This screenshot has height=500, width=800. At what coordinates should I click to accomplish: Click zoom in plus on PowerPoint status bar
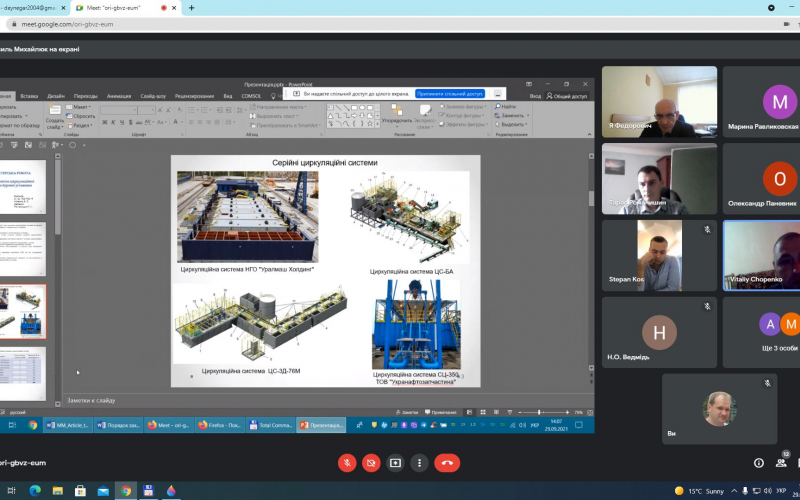pos(567,412)
